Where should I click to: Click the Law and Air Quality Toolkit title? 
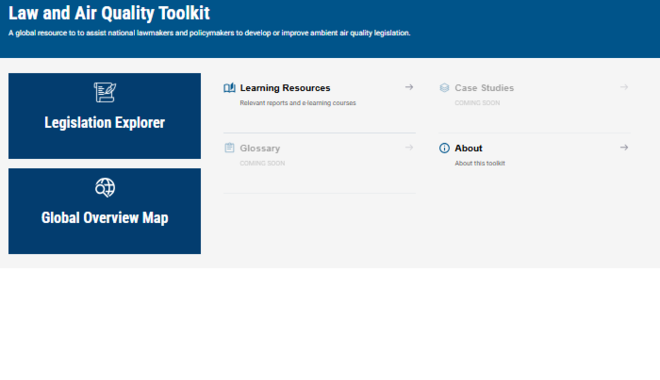coord(109,13)
